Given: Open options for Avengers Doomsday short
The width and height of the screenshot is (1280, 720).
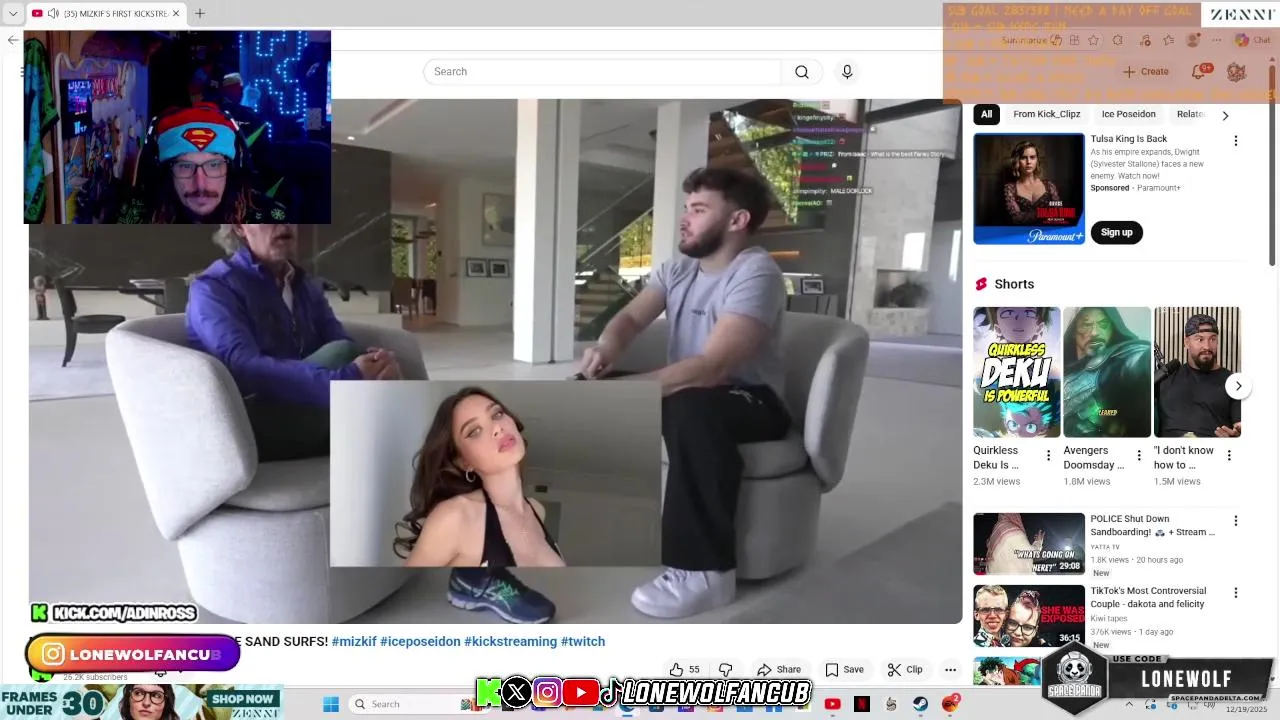Looking at the screenshot, I should coord(1138,456).
